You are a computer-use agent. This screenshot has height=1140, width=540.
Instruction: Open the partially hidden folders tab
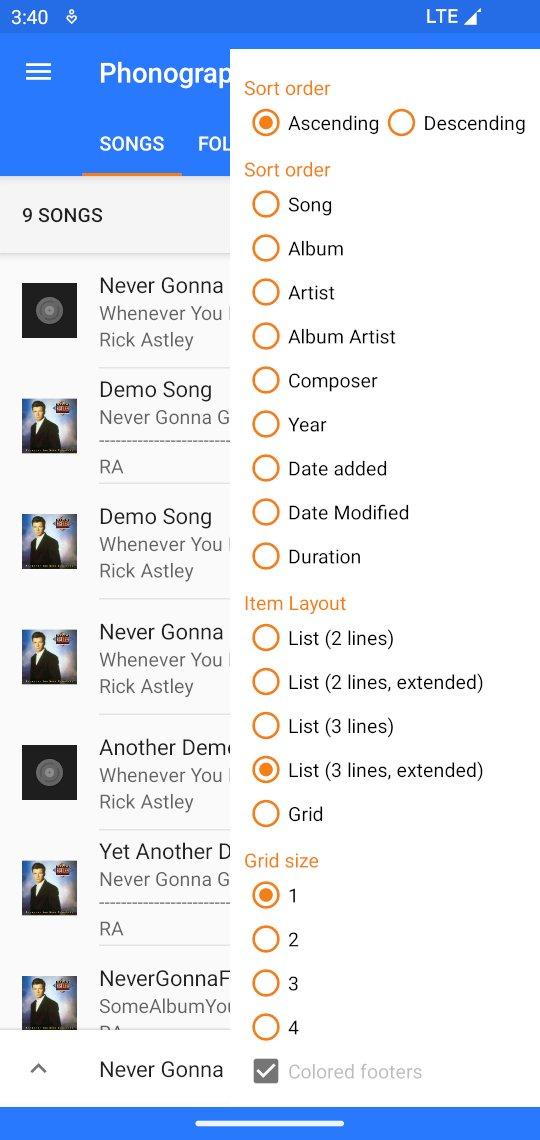click(x=214, y=143)
